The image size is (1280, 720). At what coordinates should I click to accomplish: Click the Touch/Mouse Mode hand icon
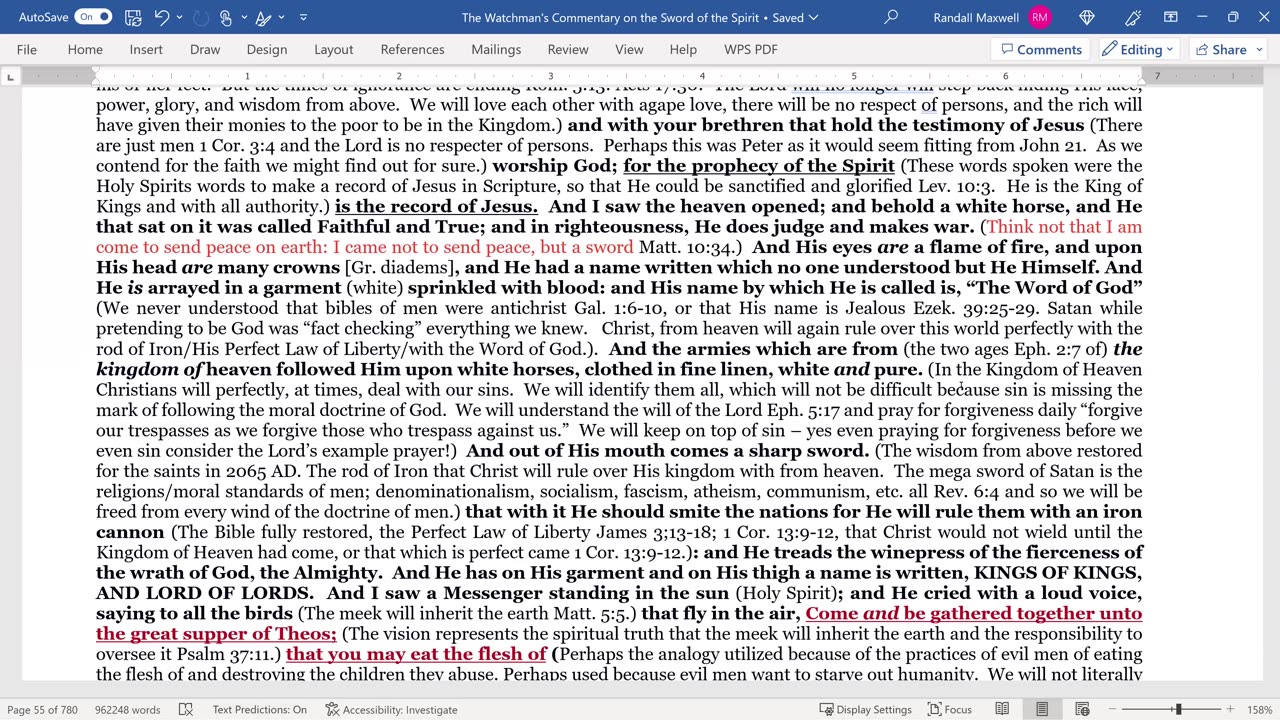pos(226,17)
